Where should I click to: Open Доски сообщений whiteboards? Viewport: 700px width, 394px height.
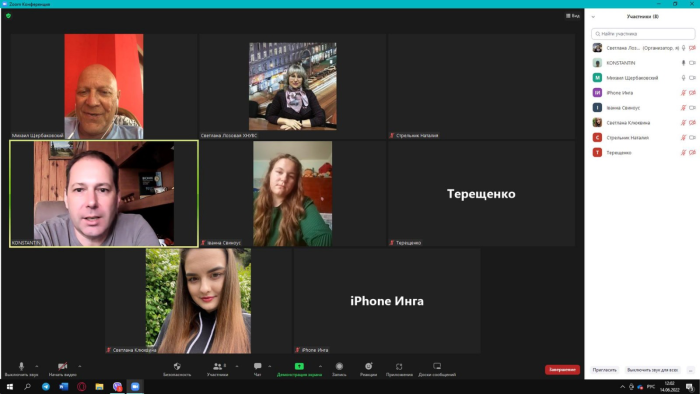tap(437, 369)
